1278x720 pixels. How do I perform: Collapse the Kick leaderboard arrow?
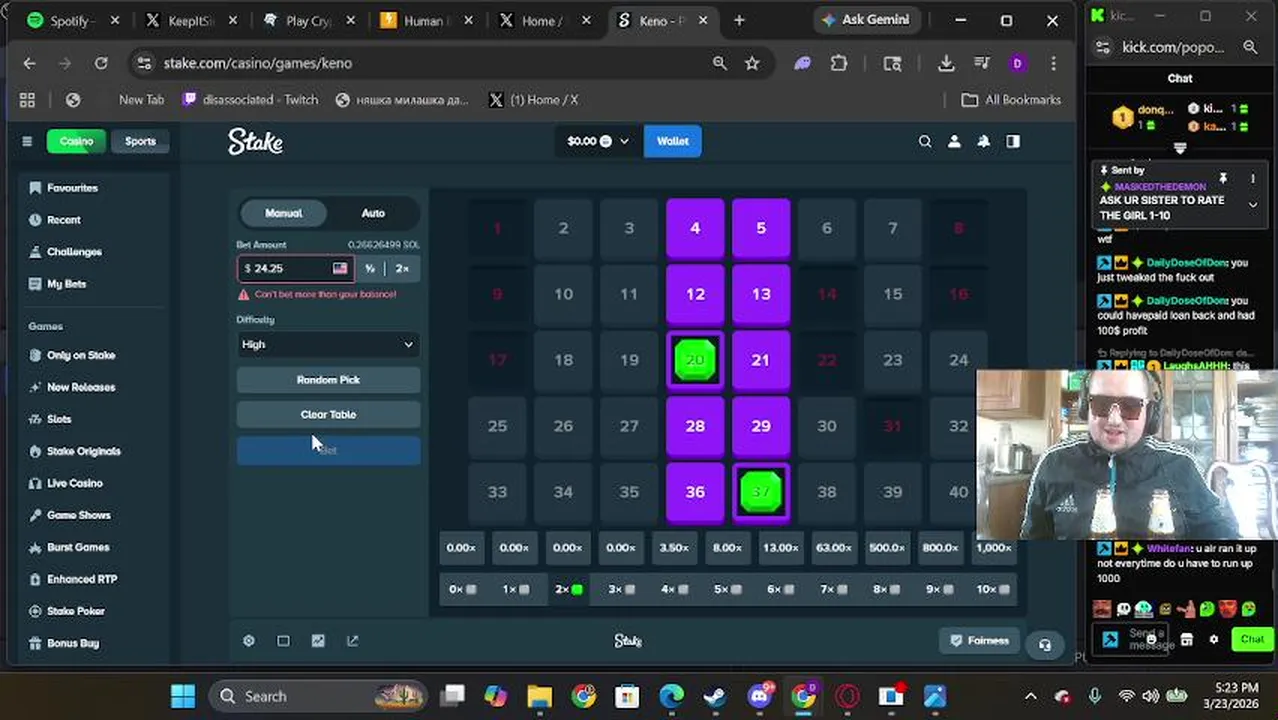pos(1180,149)
